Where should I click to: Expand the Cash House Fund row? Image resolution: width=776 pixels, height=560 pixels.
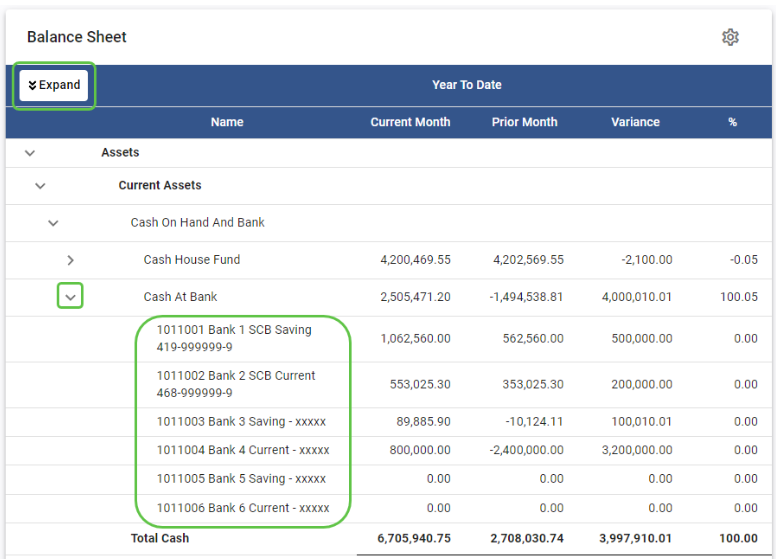70,260
